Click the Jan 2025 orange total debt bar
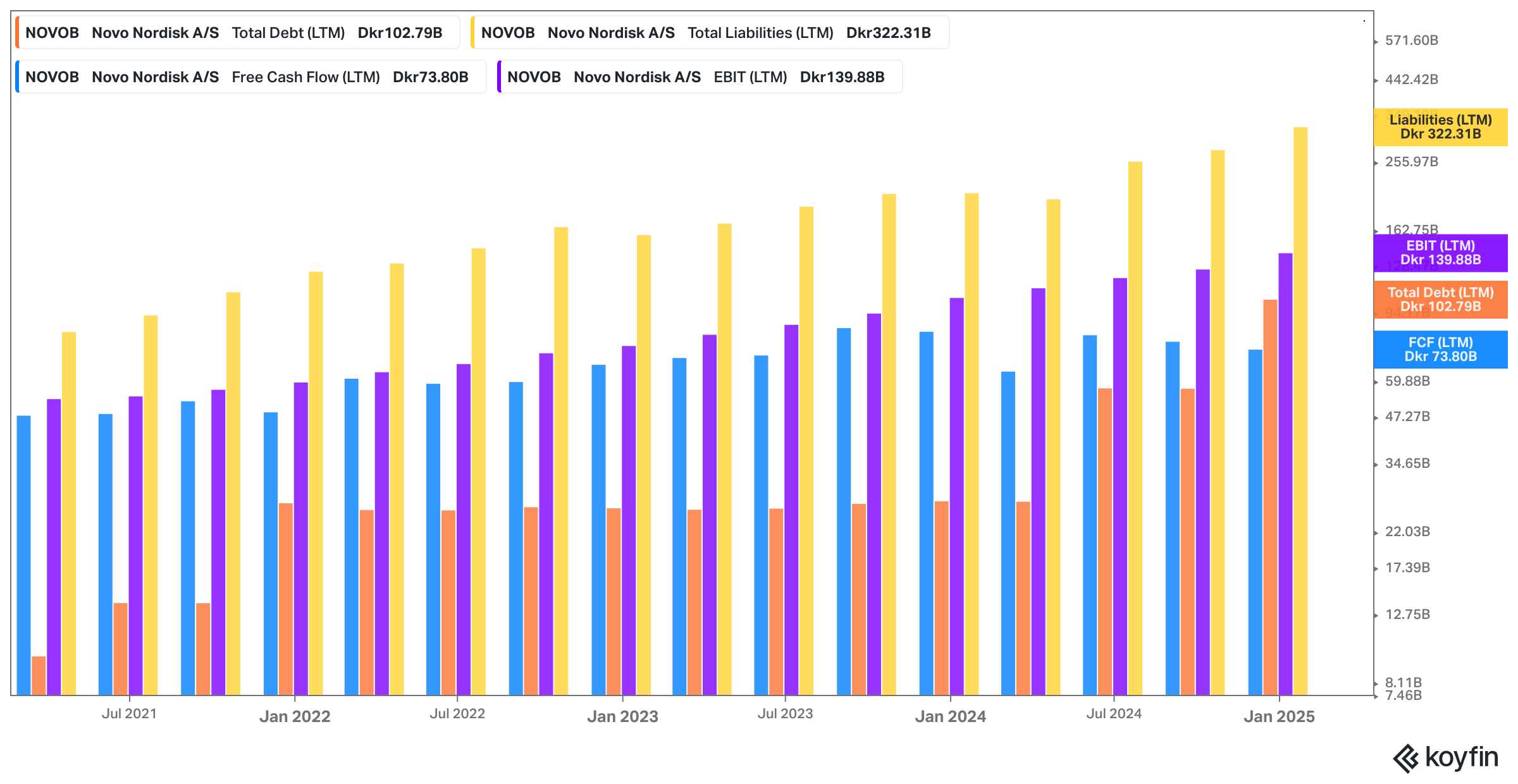 [x=1270, y=497]
